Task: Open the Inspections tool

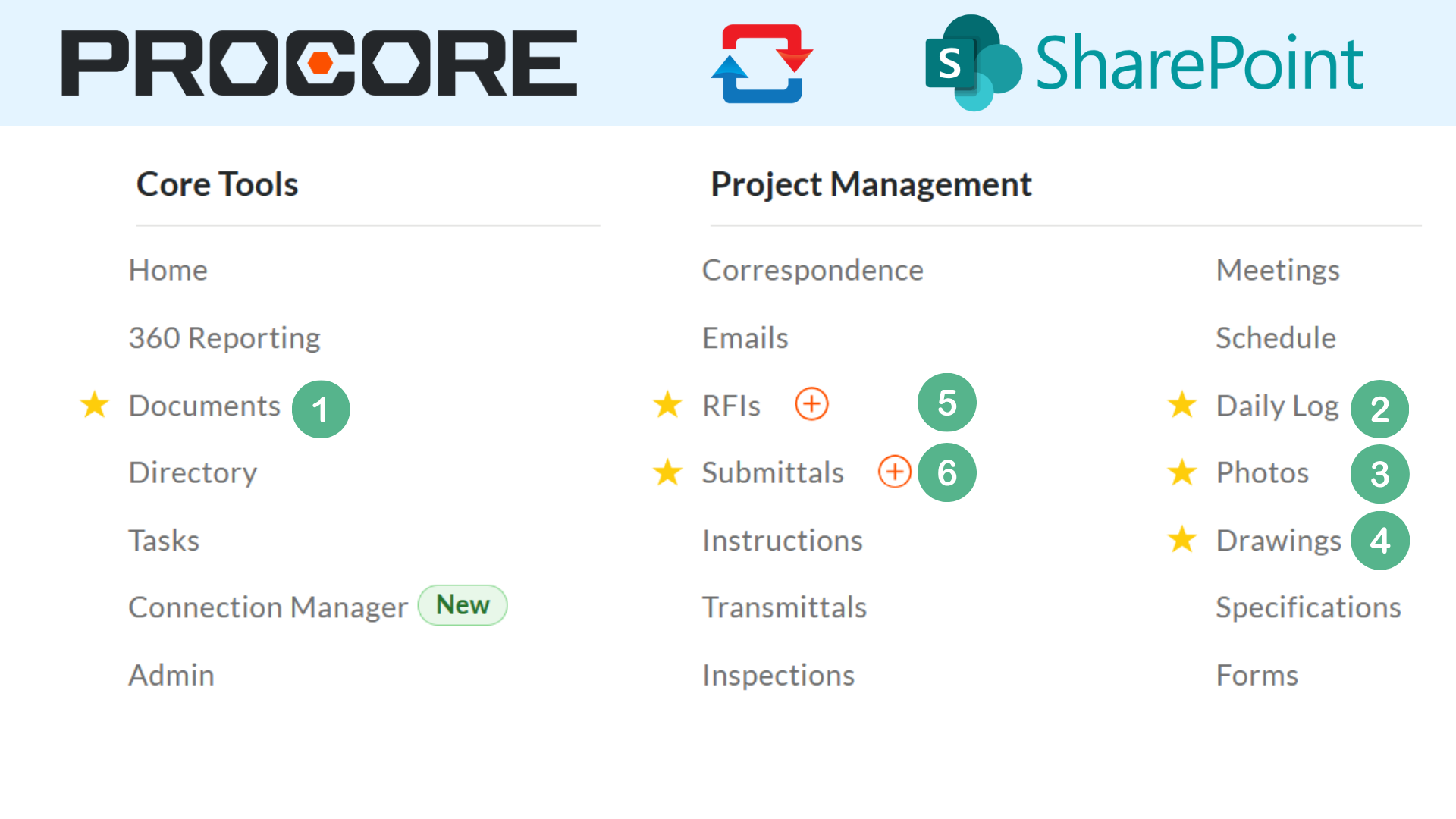Action: [x=779, y=675]
